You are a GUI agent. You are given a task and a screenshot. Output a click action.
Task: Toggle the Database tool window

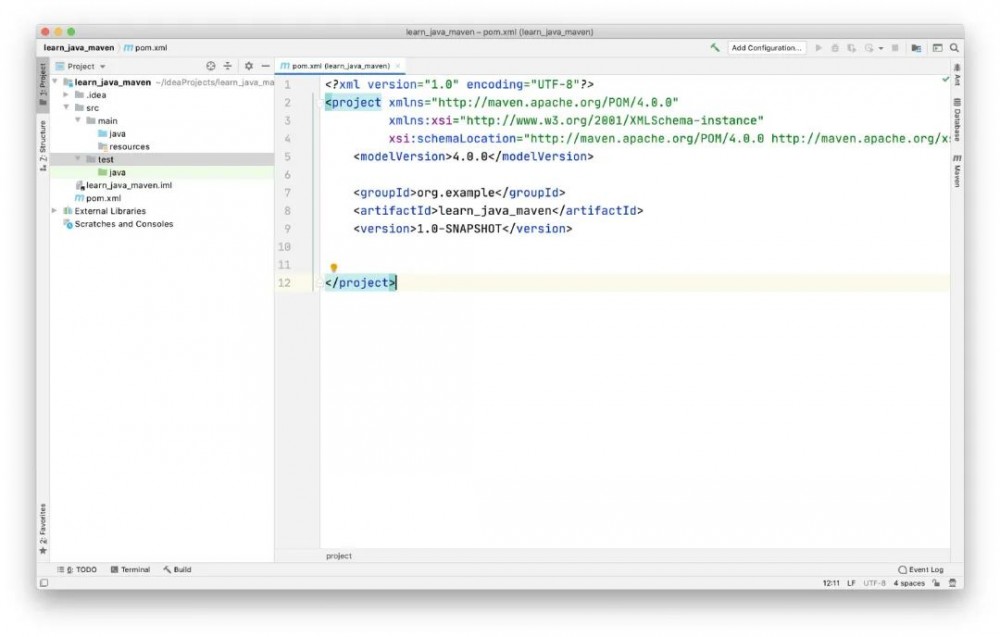click(x=957, y=119)
